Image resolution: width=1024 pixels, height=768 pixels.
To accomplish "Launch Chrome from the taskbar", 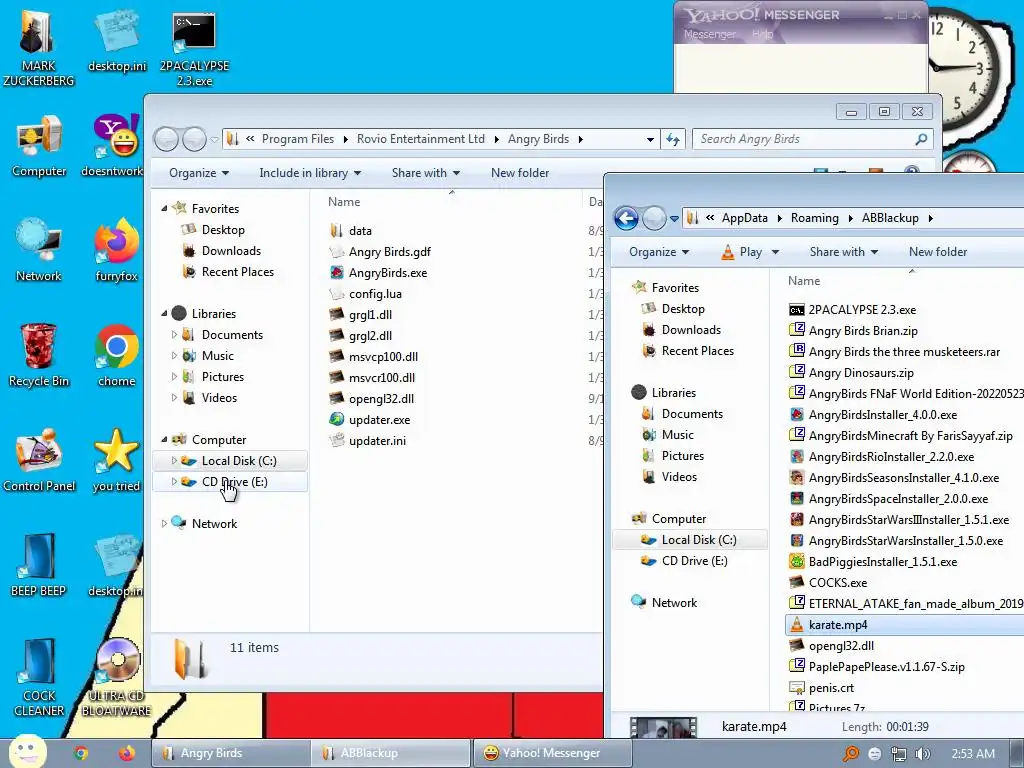I will (x=81, y=753).
